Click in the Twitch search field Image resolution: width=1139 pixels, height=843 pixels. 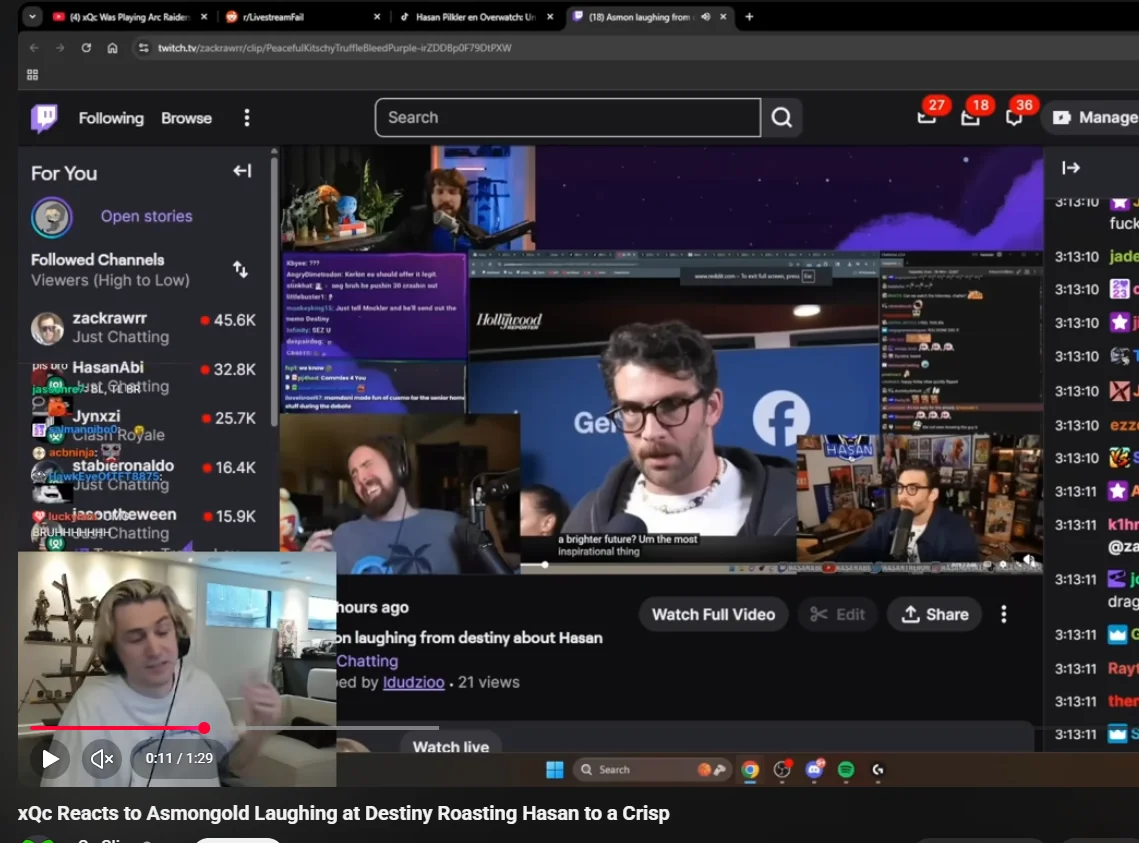point(567,118)
